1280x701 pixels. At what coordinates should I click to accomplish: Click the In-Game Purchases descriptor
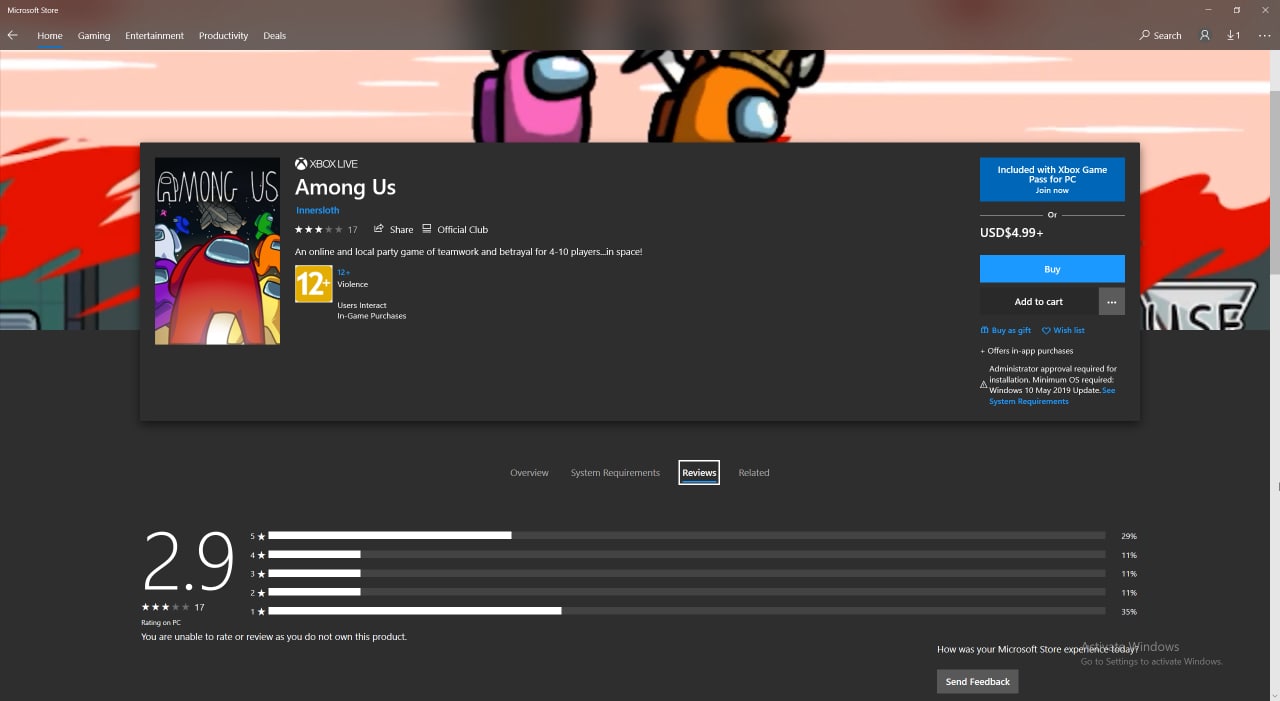tap(372, 316)
